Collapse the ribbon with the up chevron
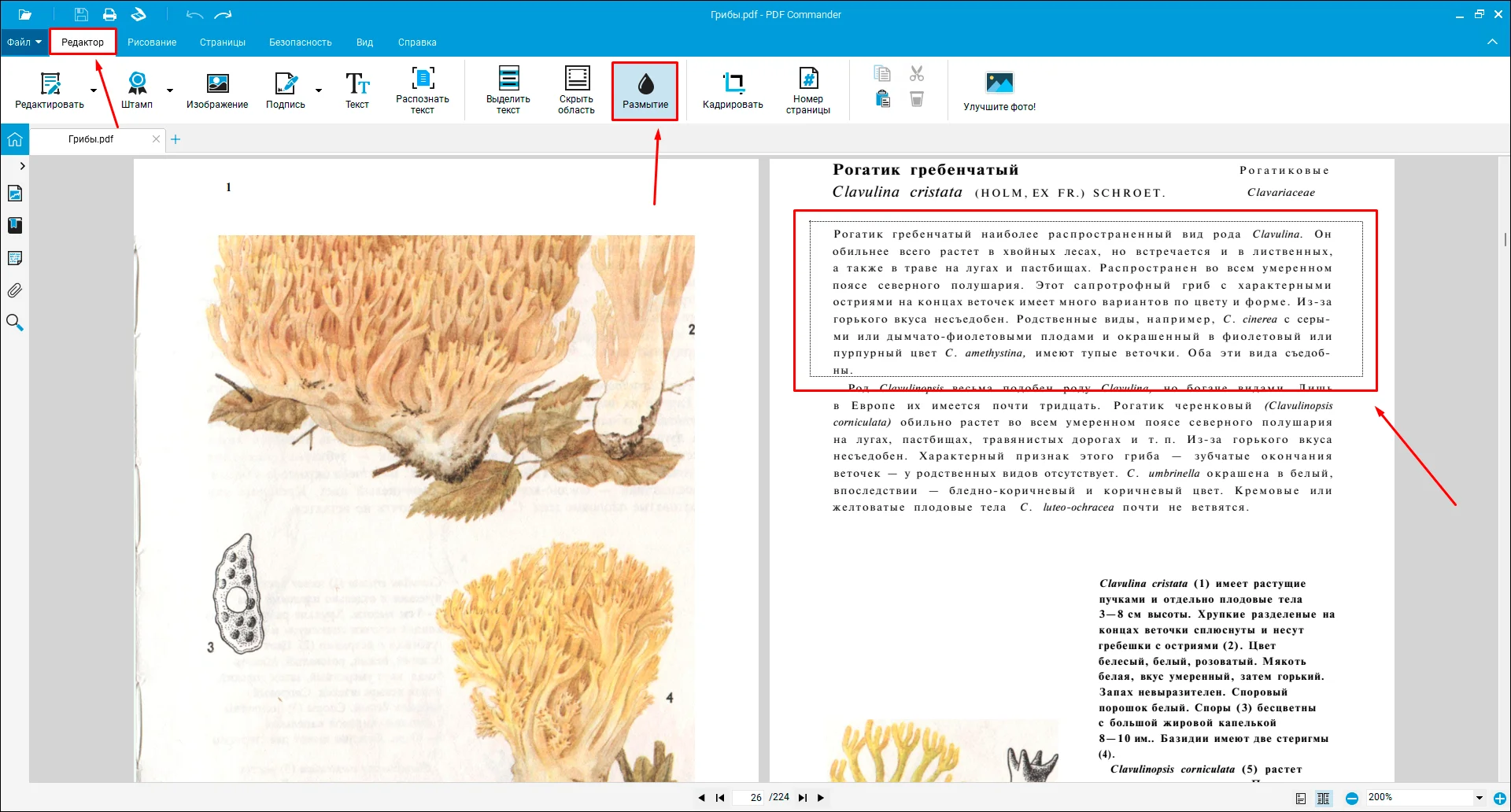Screen dimensions: 1511x812 1492,42
